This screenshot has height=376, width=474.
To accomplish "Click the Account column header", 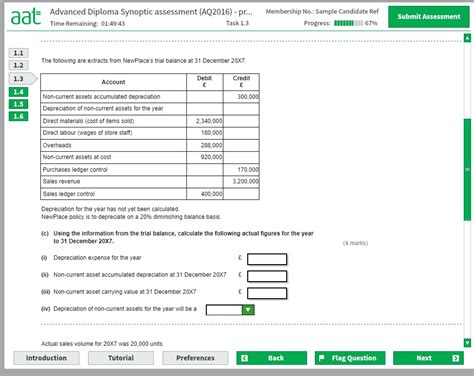I will [x=113, y=82].
